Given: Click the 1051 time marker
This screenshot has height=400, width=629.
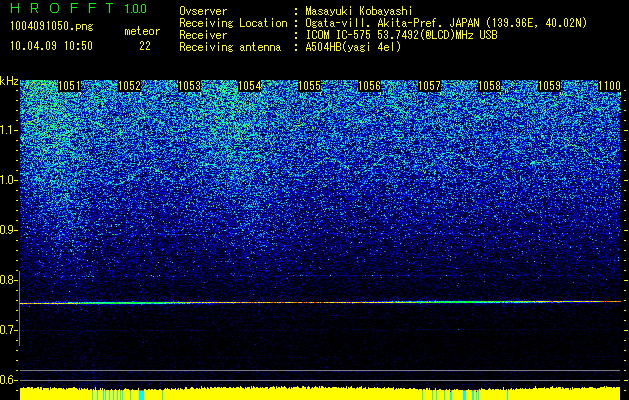Looking at the screenshot, I should click(x=69, y=86).
